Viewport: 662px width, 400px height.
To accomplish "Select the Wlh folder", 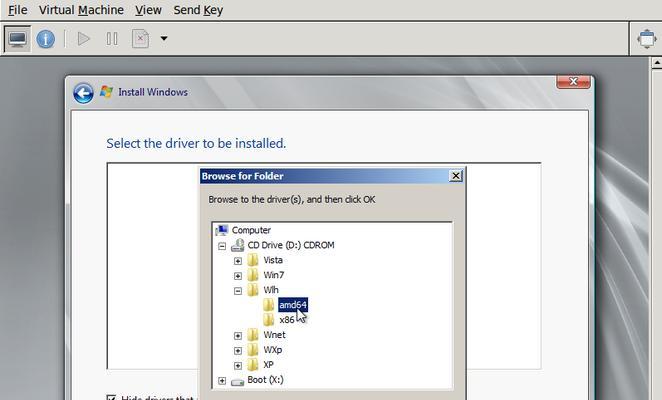I will 271,290.
